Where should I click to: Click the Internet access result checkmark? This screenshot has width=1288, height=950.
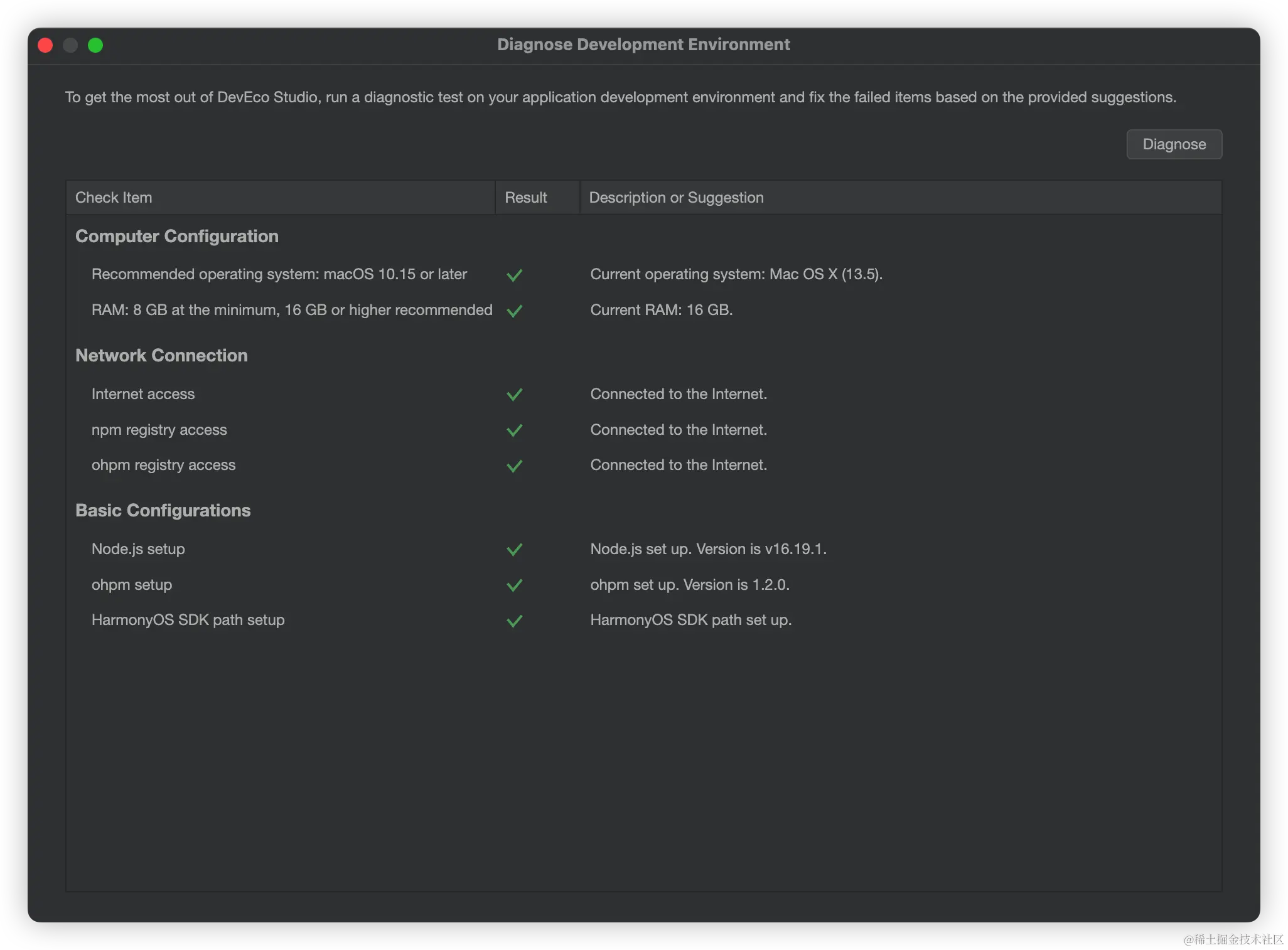514,395
